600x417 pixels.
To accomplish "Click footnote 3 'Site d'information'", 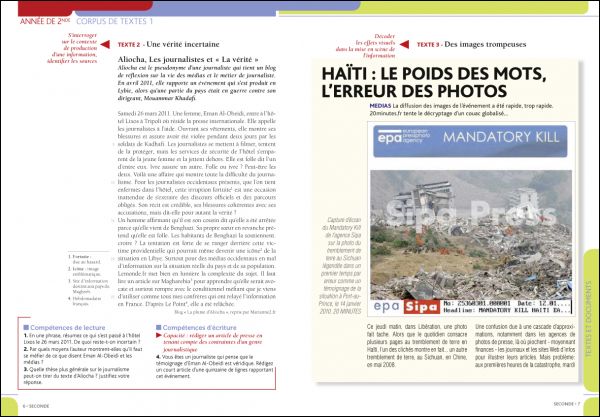I will tap(88, 286).
